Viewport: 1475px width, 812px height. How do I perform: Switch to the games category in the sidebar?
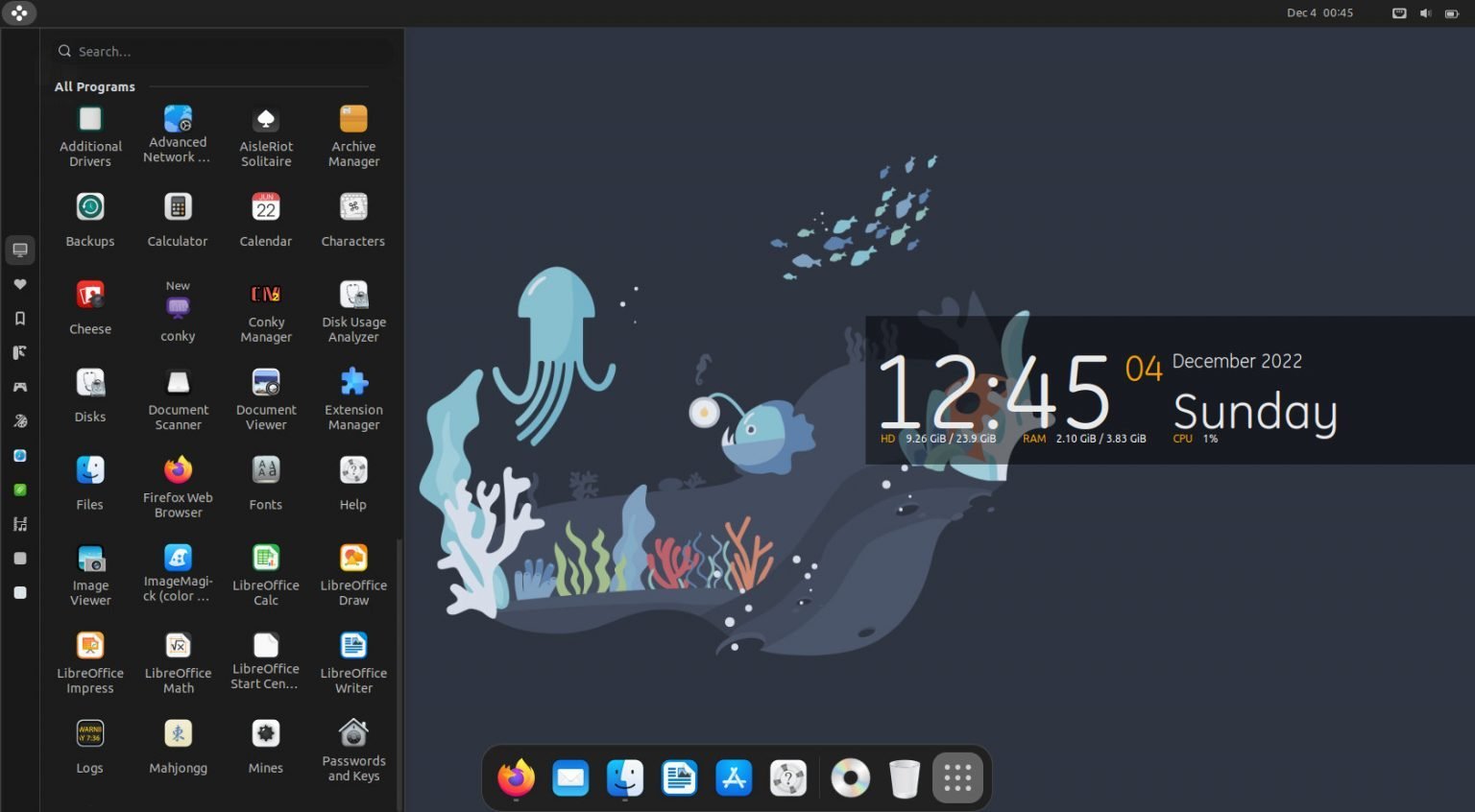[x=19, y=387]
